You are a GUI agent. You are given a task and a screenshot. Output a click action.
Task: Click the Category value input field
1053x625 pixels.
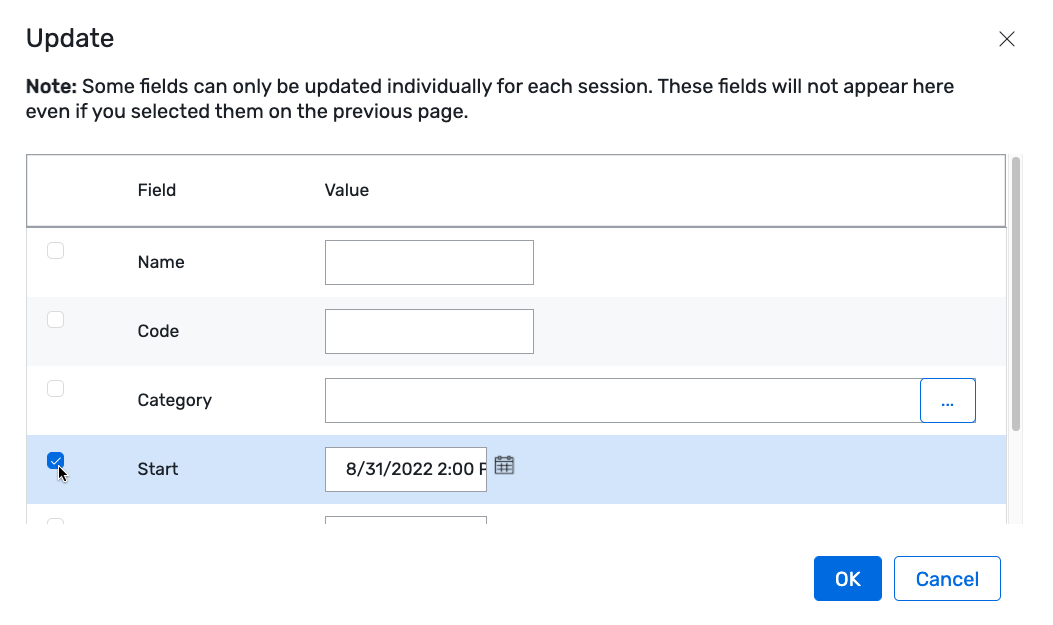pyautogui.click(x=621, y=400)
